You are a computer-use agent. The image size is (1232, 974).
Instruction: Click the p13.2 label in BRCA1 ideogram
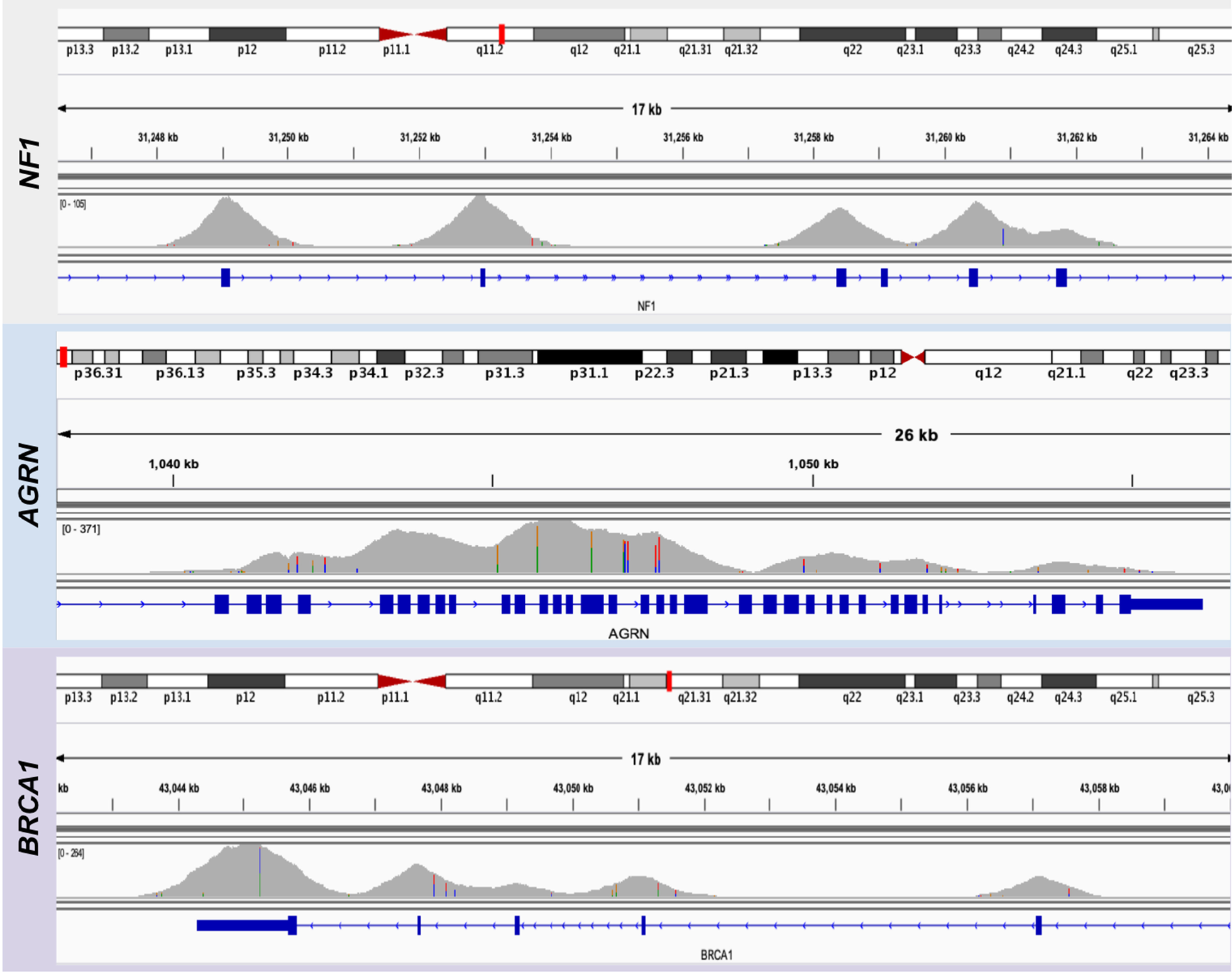click(124, 697)
